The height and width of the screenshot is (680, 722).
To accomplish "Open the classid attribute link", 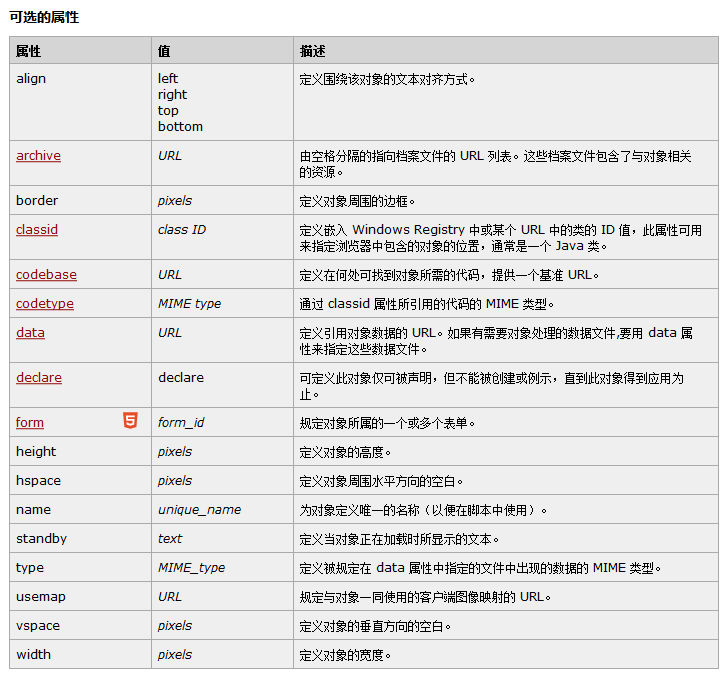I will 37,229.
